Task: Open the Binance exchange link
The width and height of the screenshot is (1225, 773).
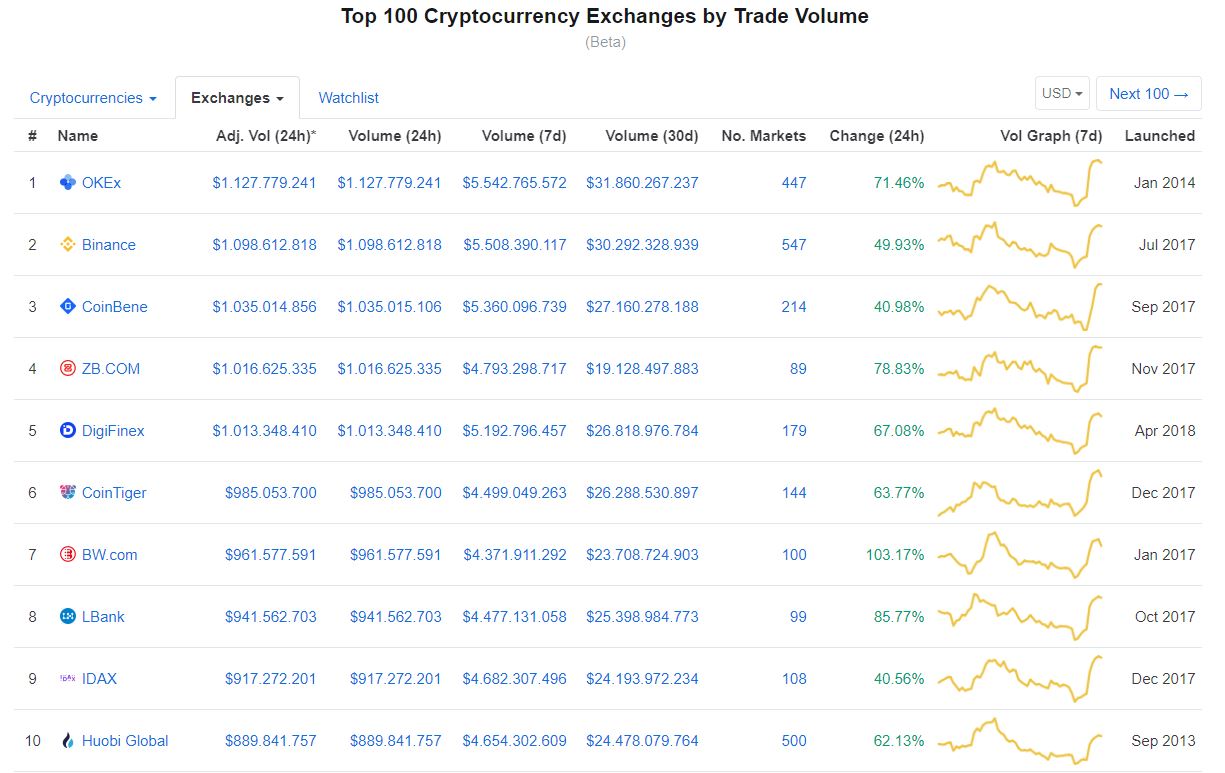Action: click(x=109, y=245)
